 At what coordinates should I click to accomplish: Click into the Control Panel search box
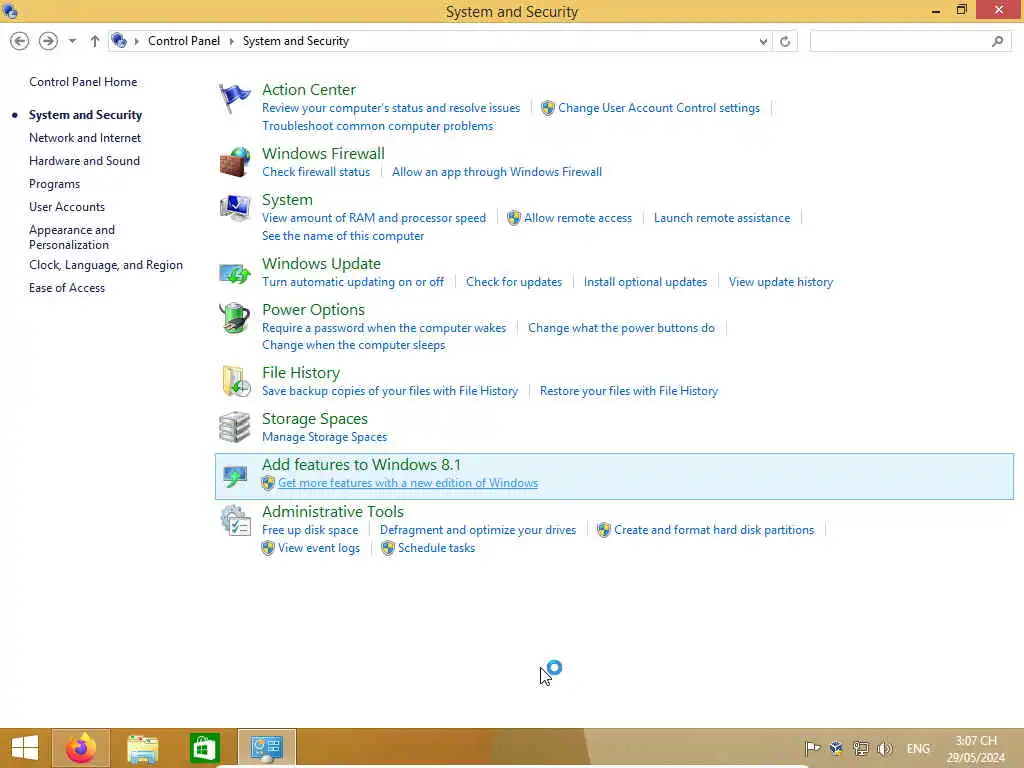click(910, 41)
